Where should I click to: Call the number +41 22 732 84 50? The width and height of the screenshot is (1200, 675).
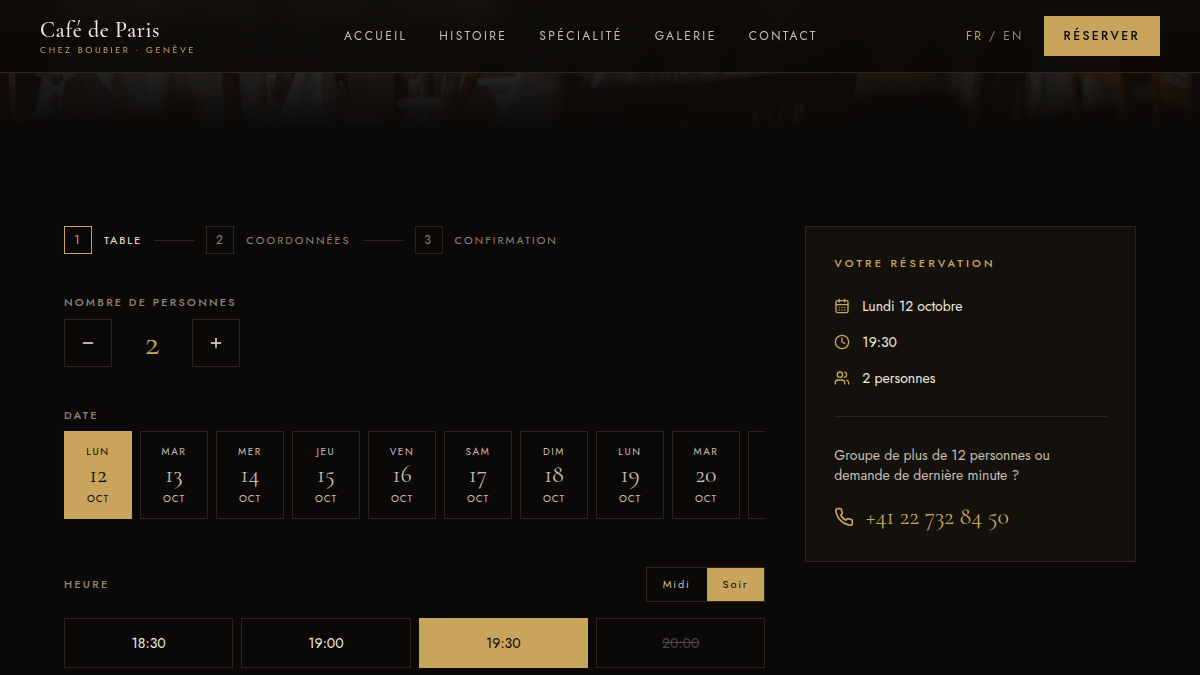[x=937, y=518]
